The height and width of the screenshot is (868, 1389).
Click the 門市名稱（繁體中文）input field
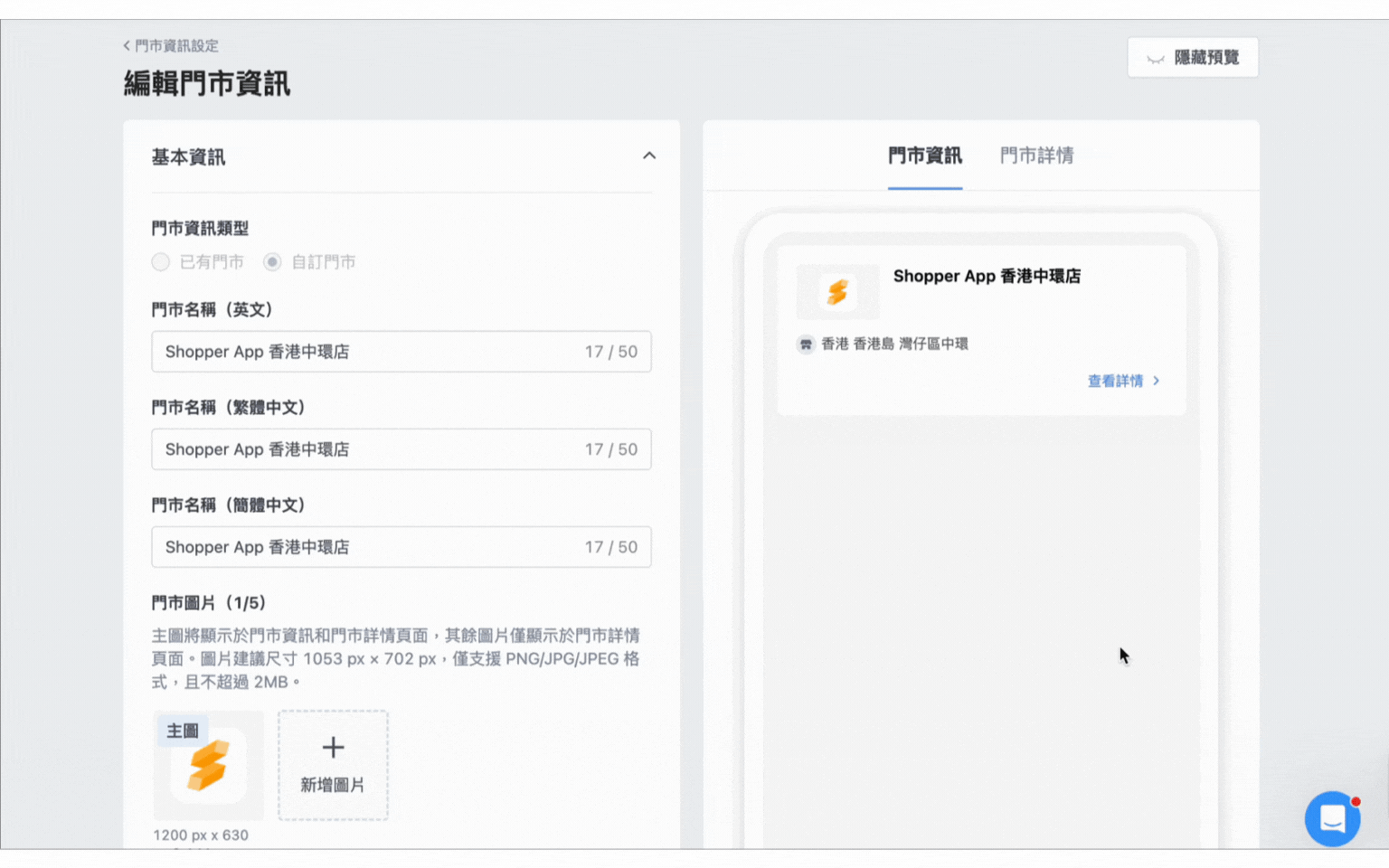(402, 449)
